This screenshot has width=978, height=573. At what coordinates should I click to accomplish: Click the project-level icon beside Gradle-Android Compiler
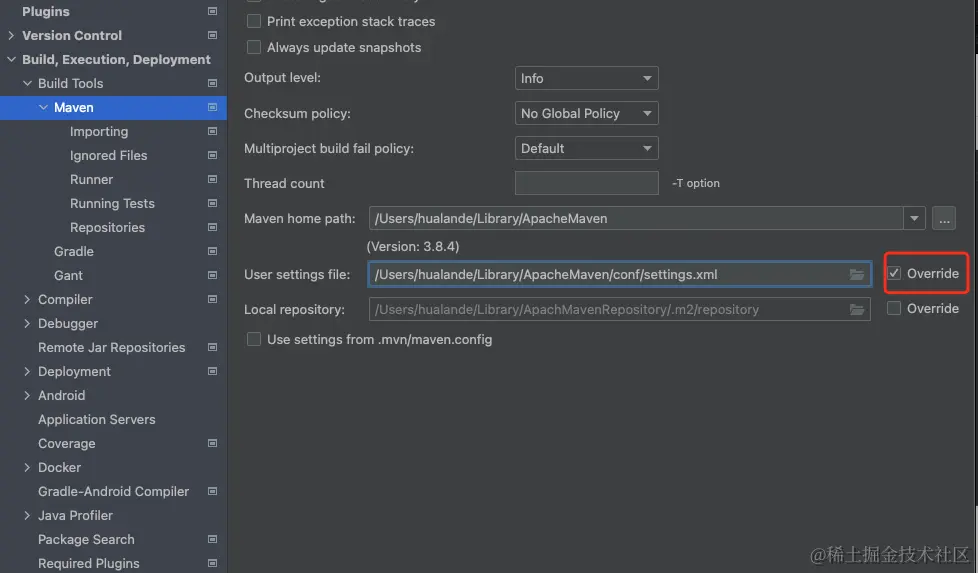pos(212,491)
